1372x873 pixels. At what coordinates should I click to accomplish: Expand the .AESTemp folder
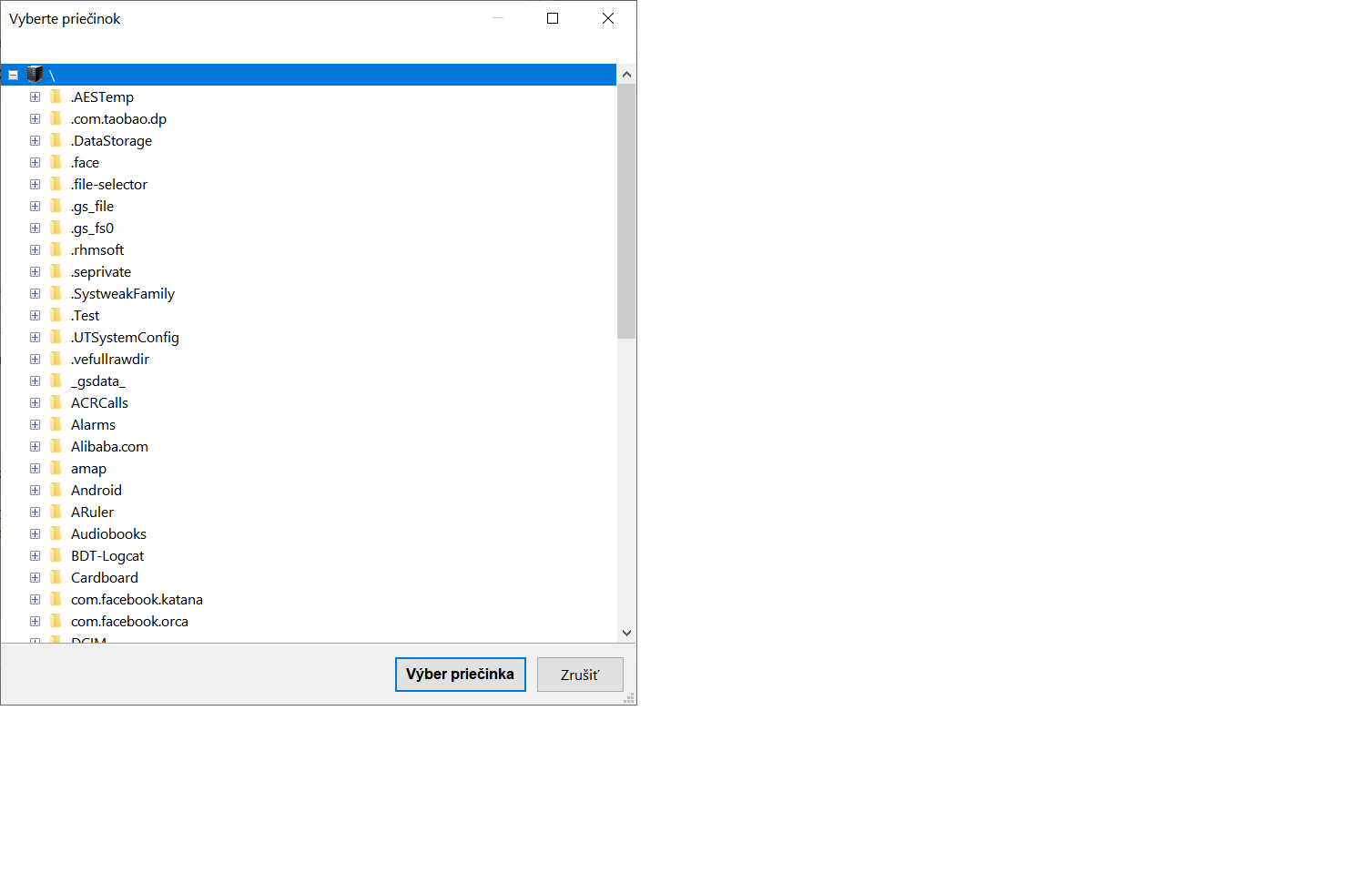pos(35,96)
